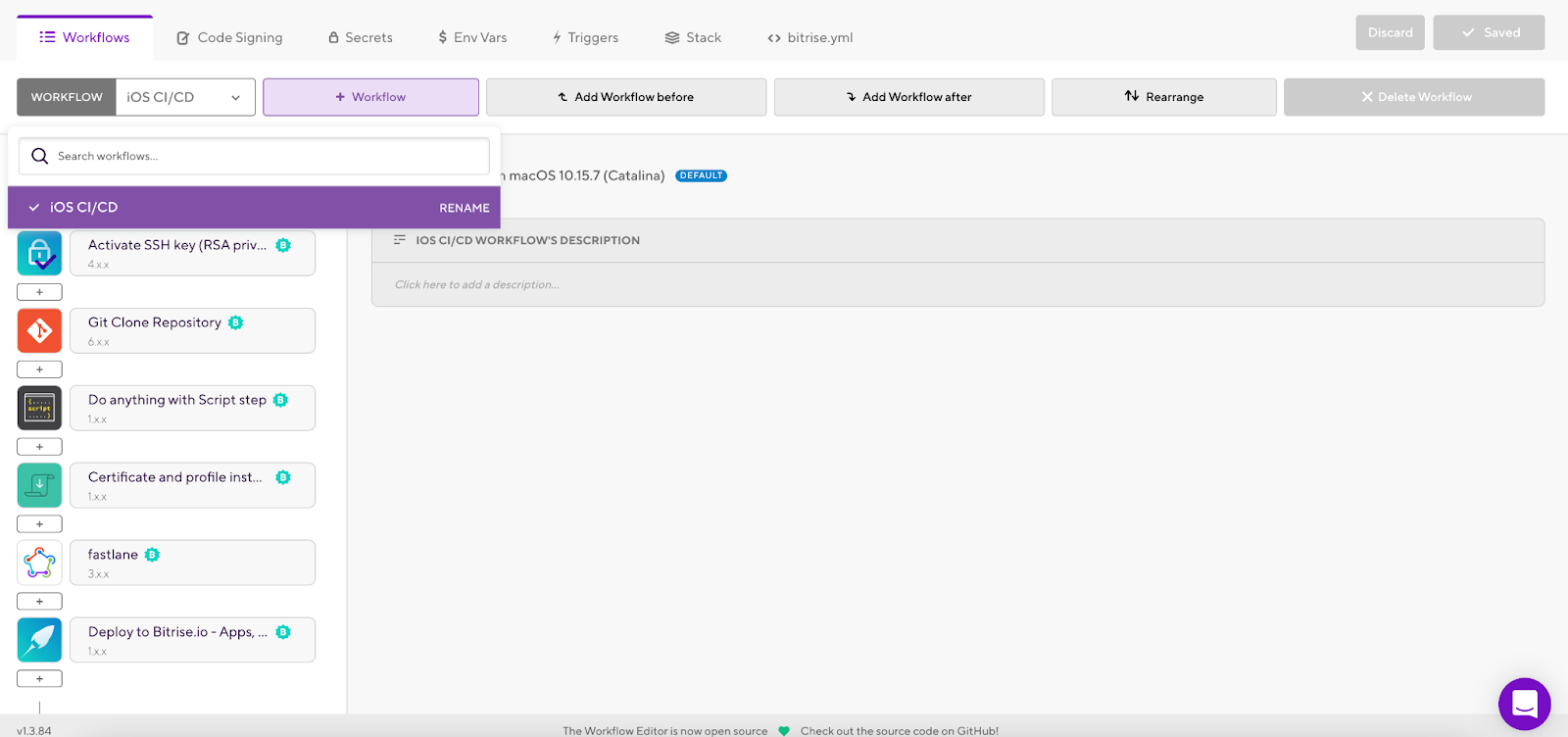
Task: Select iOS CI/CD in workflow list
Action: pyautogui.click(x=254, y=208)
